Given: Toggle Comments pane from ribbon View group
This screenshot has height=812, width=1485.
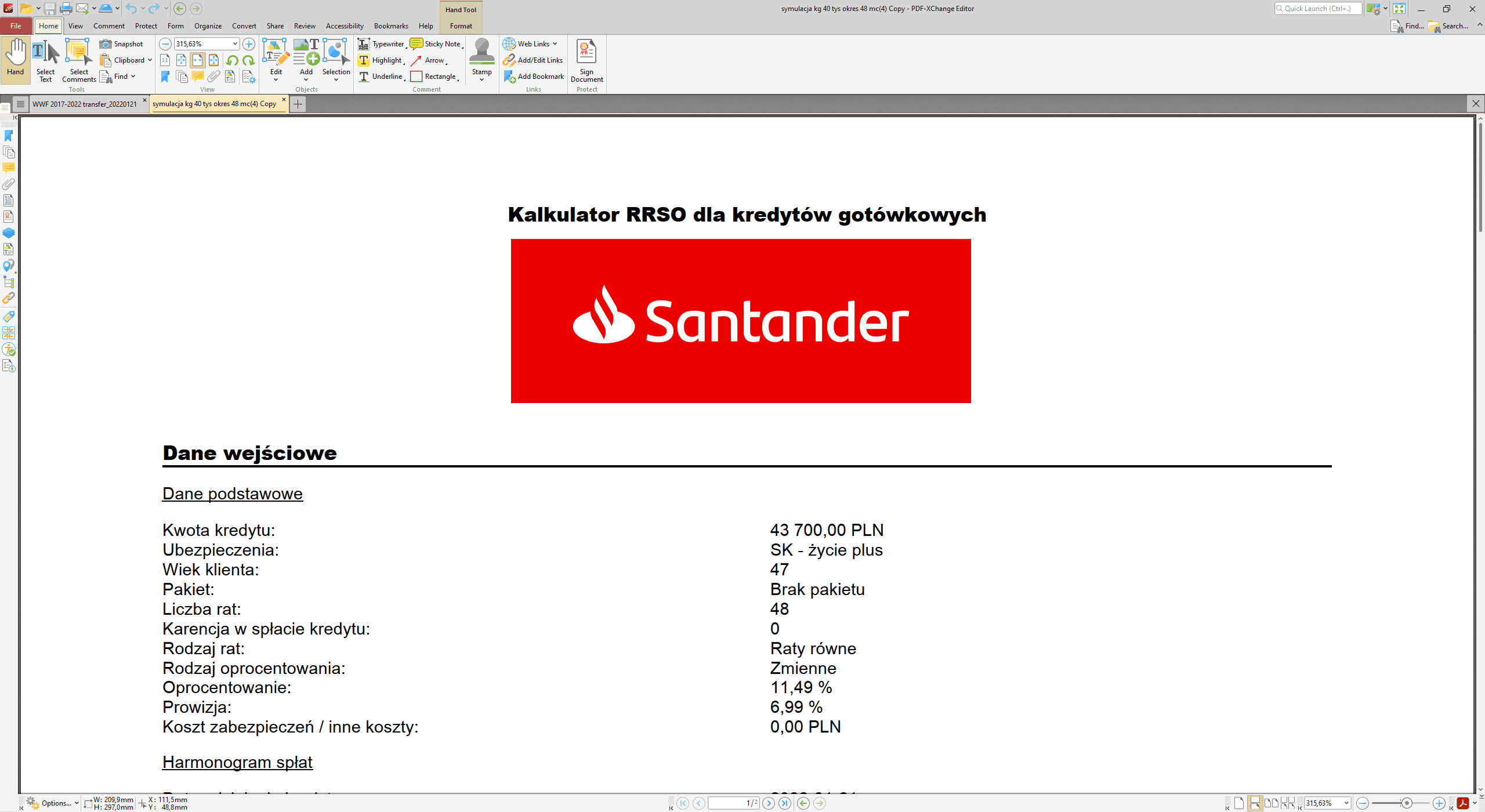Looking at the screenshot, I should (x=198, y=77).
